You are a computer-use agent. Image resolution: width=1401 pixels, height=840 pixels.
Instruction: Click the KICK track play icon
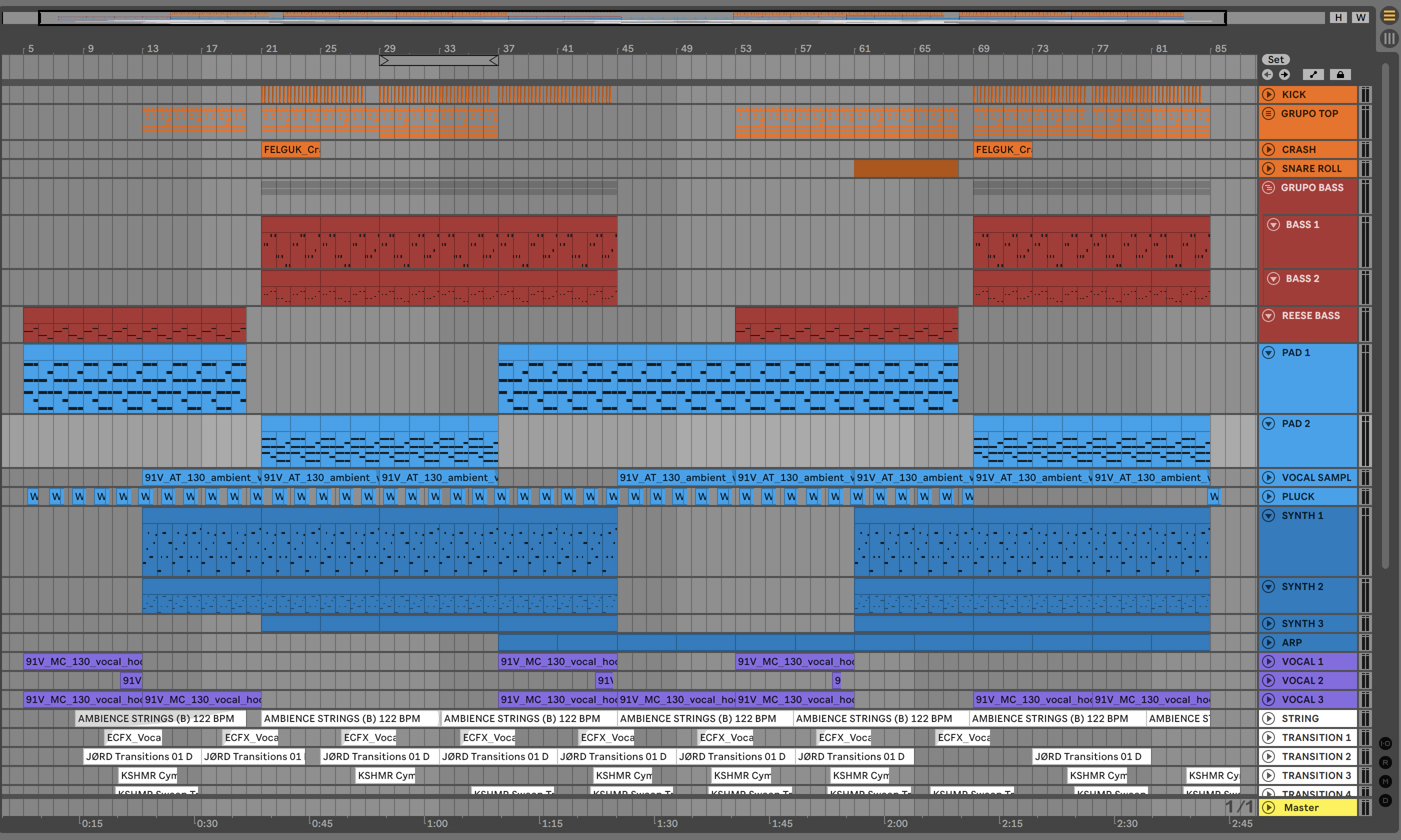tap(1268, 94)
